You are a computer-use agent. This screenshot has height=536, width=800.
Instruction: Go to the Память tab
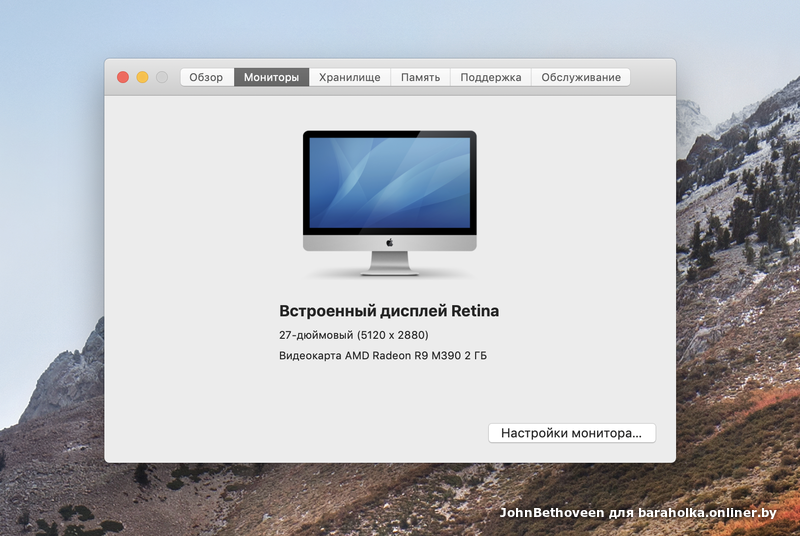tap(420, 77)
